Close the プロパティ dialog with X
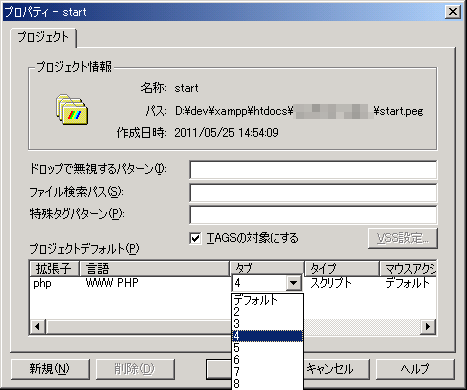This screenshot has height=390, width=467. click(x=453, y=12)
